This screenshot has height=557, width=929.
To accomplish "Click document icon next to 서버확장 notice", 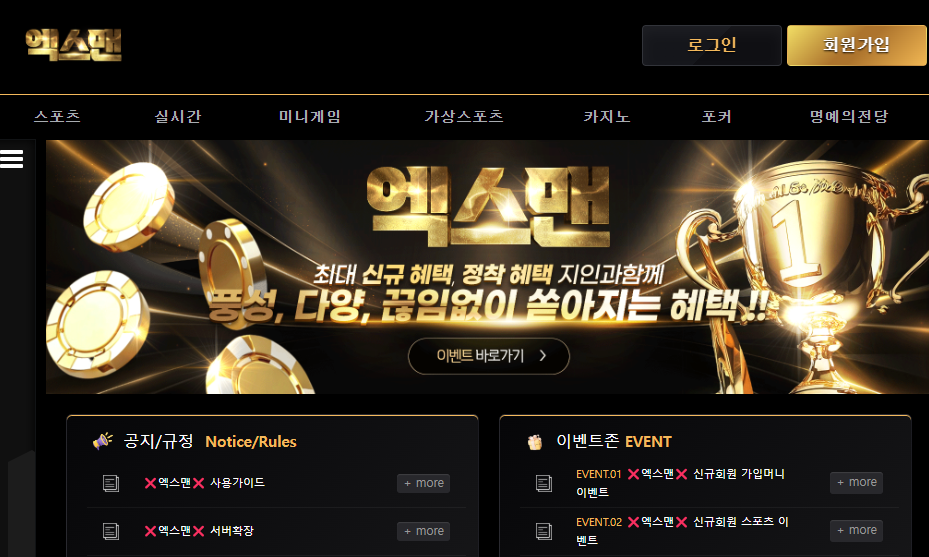I will pyautogui.click(x=111, y=531).
